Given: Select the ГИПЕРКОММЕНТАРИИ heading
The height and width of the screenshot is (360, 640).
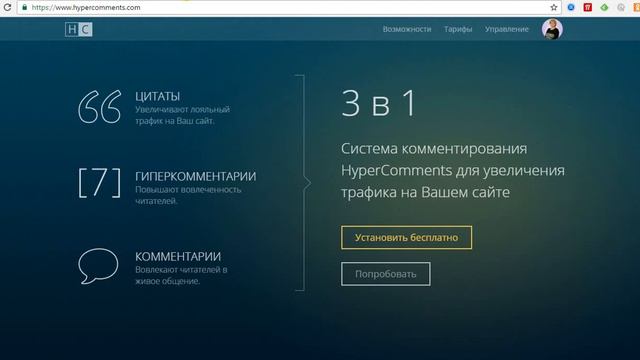Looking at the screenshot, I should pyautogui.click(x=196, y=176).
